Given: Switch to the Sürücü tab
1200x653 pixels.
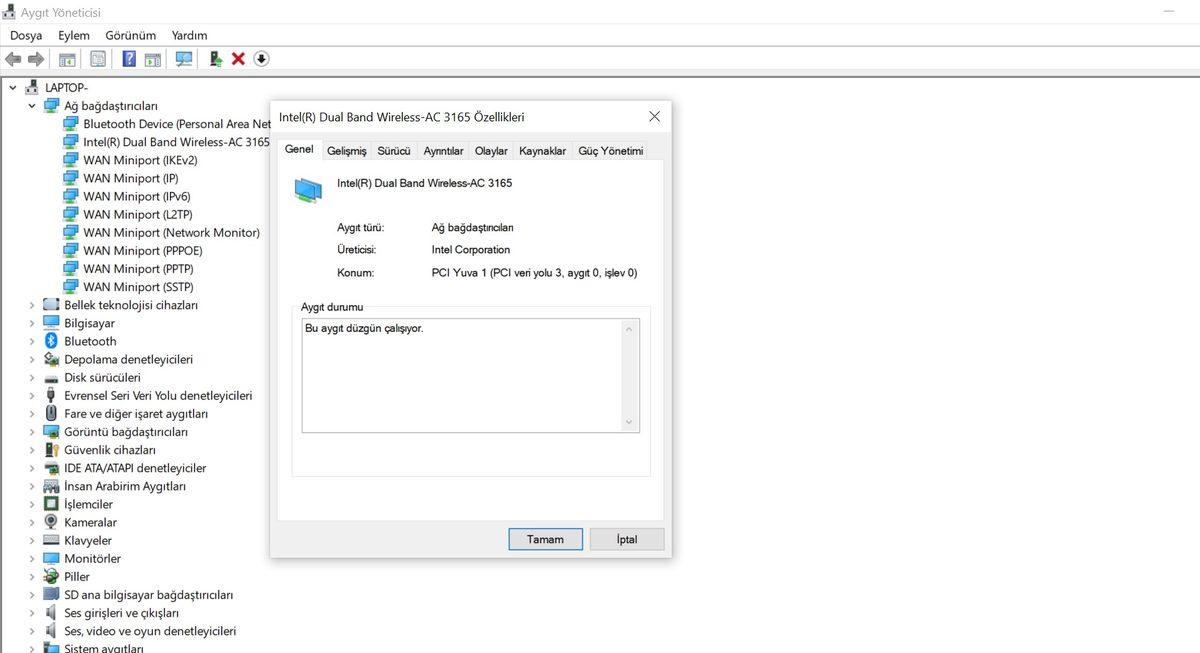Looking at the screenshot, I should click(x=393, y=149).
